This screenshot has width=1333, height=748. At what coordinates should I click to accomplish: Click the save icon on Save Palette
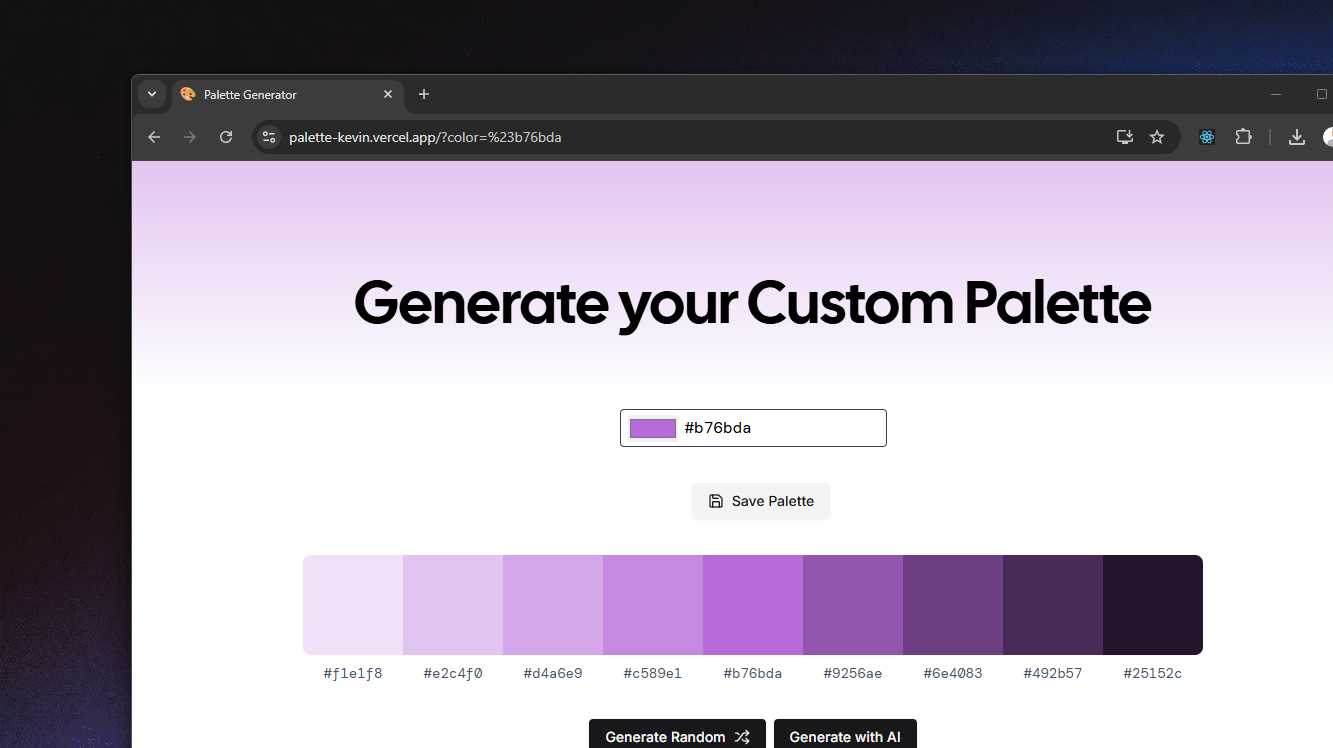click(716, 501)
